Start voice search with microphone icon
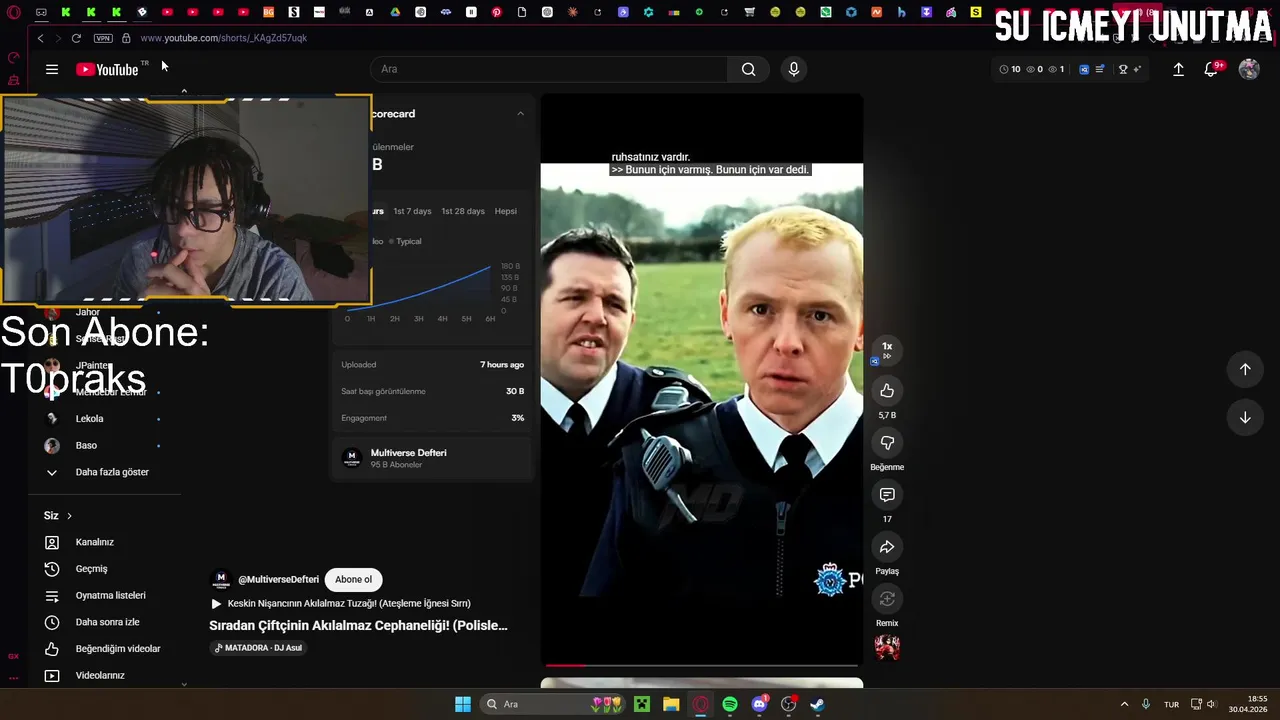1280x720 pixels. (x=794, y=69)
